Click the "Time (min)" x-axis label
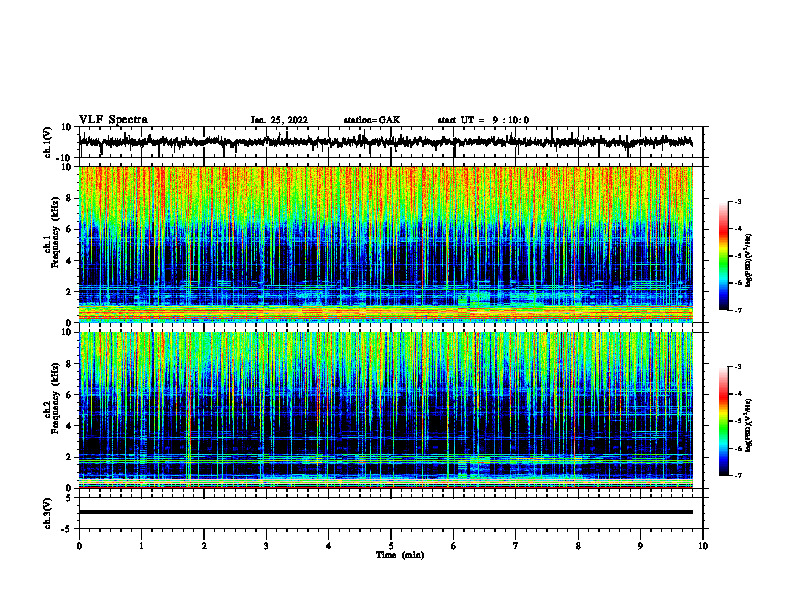The width and height of the screenshot is (792, 612). 400,555
